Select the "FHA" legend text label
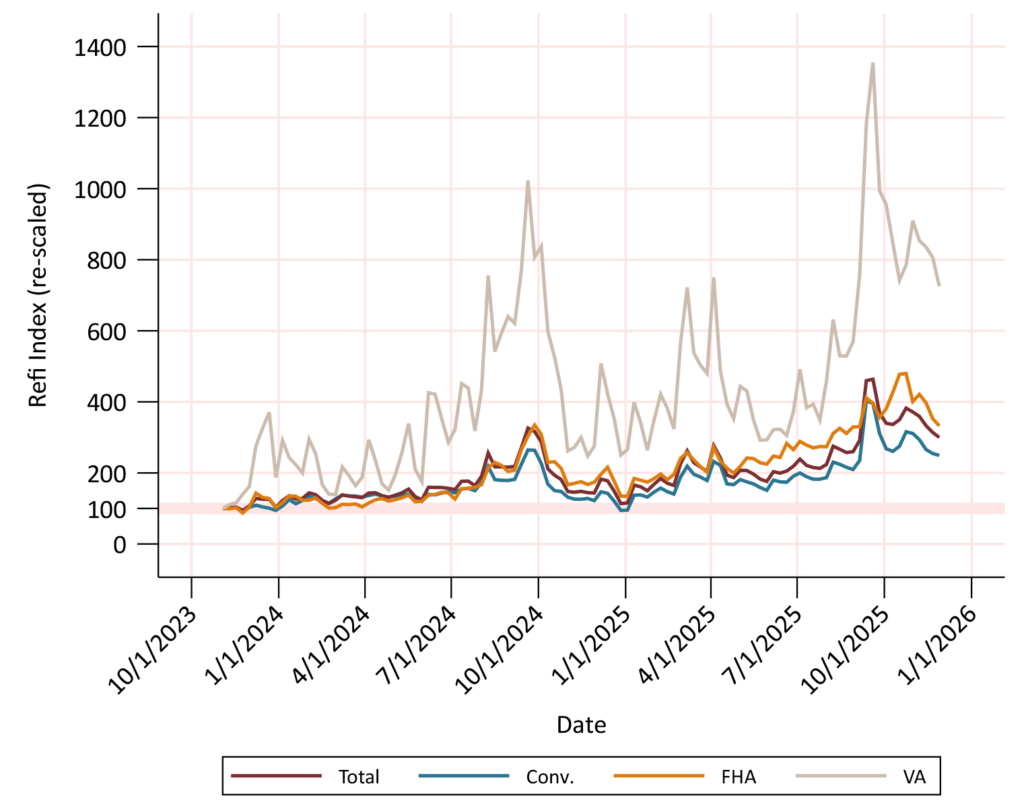 pos(729,776)
